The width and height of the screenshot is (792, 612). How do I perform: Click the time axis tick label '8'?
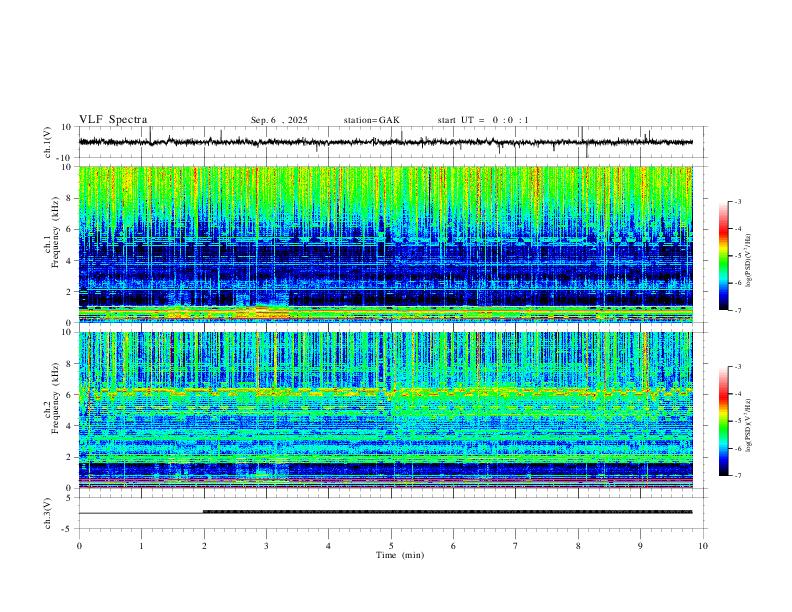578,546
